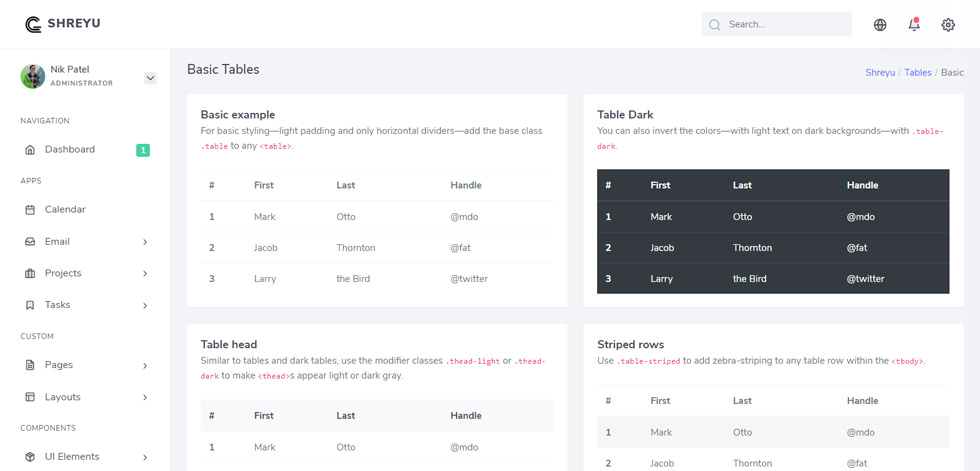The image size is (980, 471).
Task: Click Jacob in the Table Dark table
Action: point(662,247)
